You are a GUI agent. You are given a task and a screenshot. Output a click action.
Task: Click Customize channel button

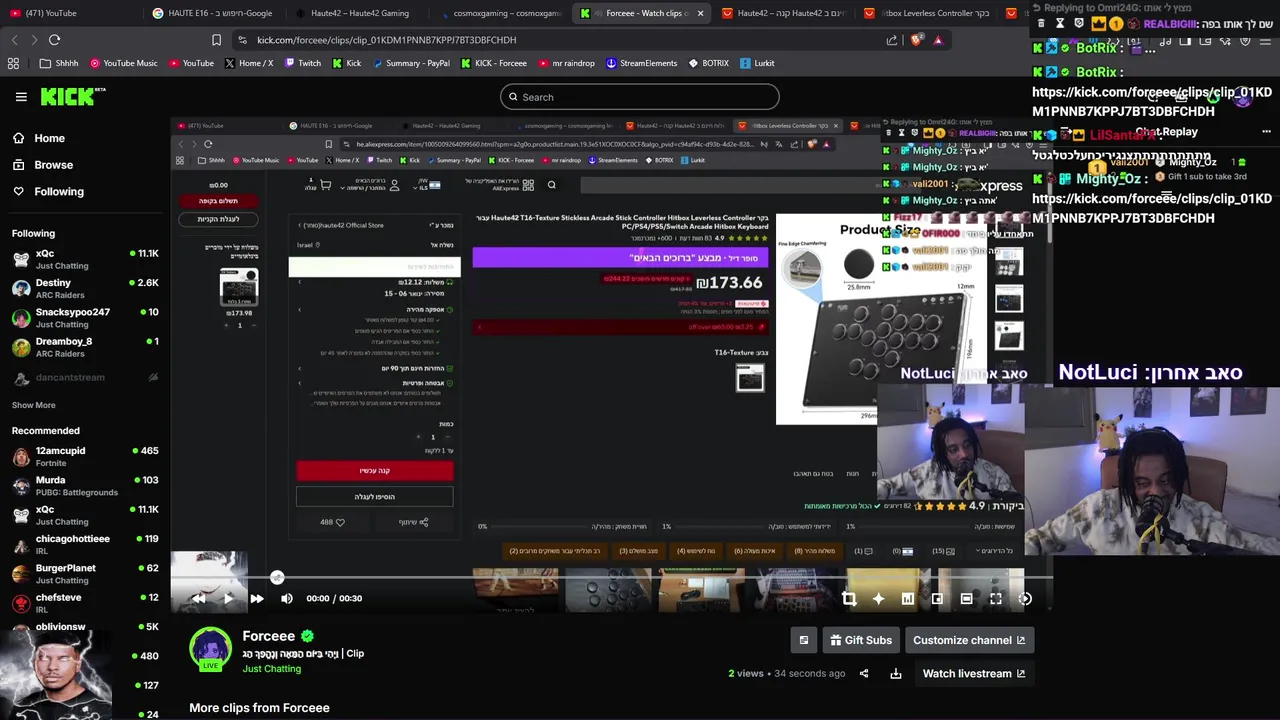969,640
